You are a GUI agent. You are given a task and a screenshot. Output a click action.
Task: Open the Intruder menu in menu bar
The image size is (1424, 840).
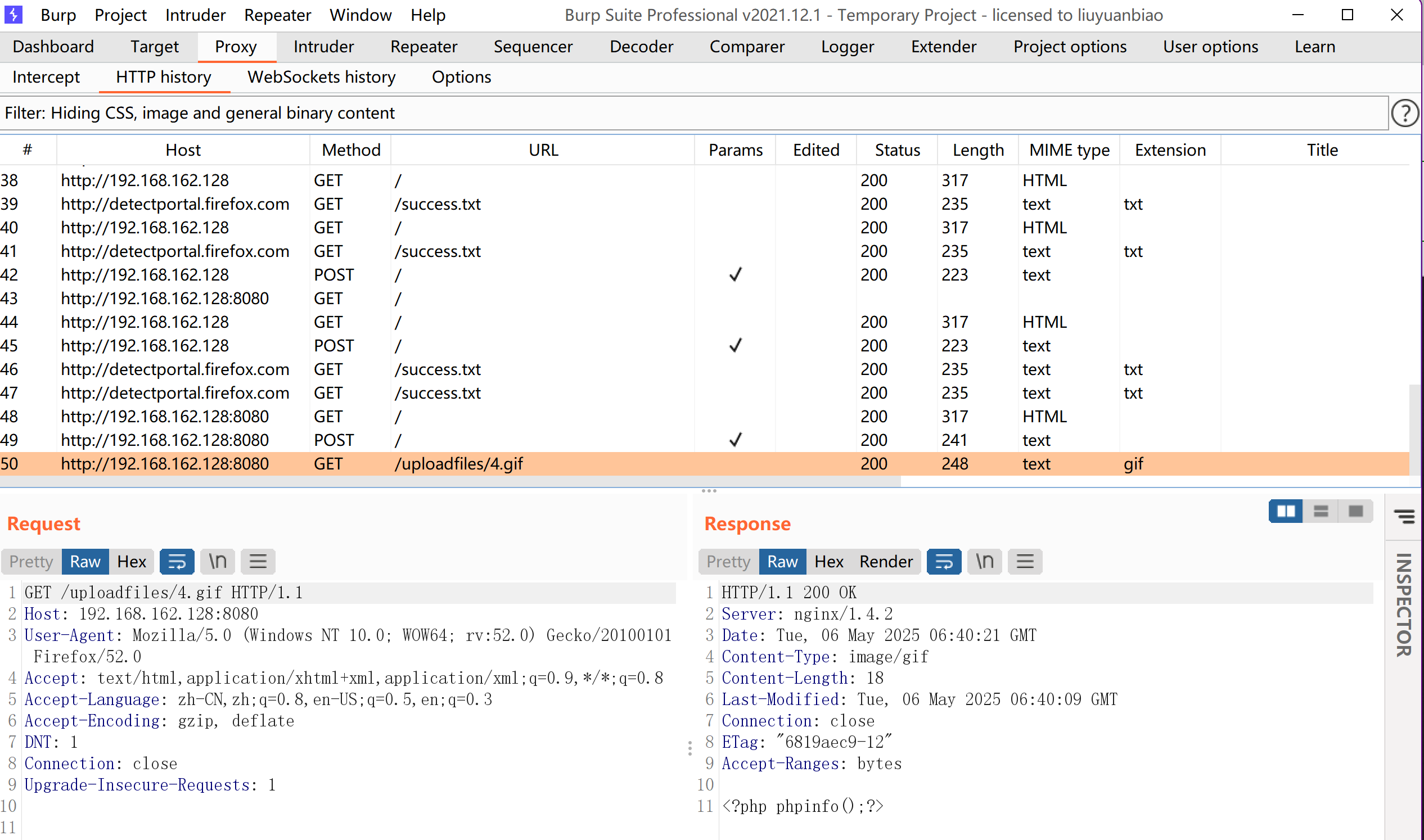(x=195, y=15)
